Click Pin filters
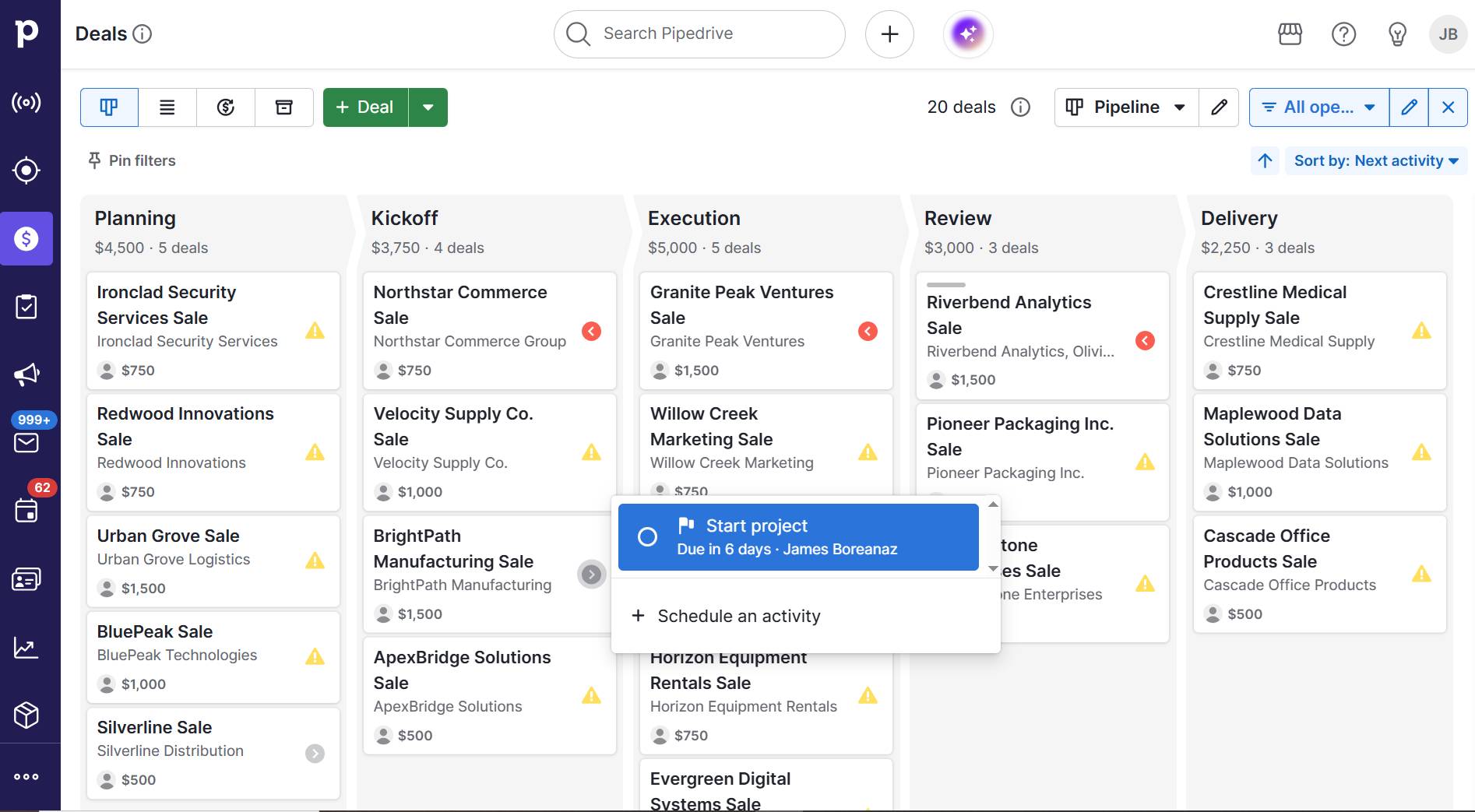 132,160
